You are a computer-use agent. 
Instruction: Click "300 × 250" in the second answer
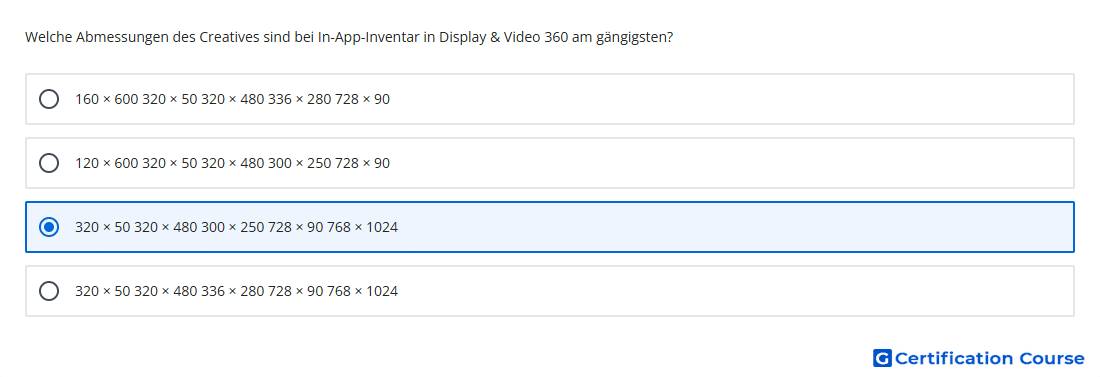pos(300,163)
